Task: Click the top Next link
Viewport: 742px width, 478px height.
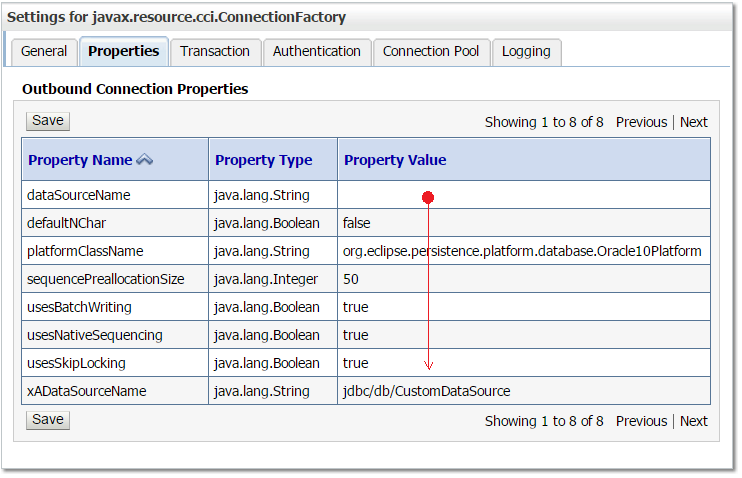Action: click(693, 122)
